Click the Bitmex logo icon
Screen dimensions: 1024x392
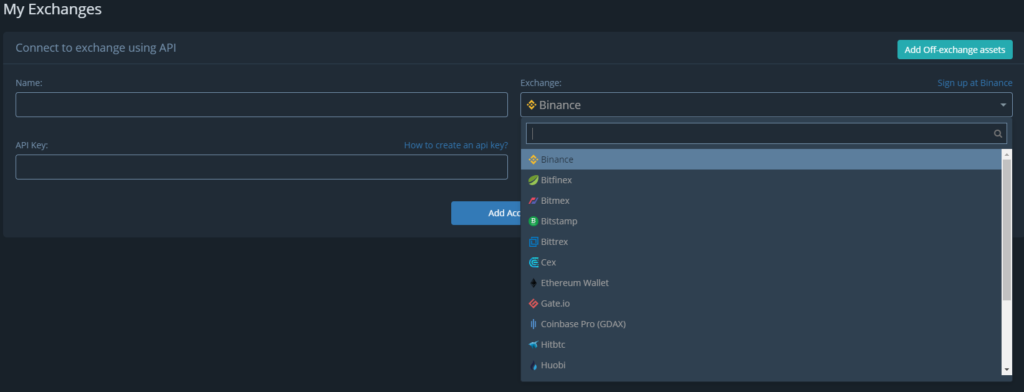click(x=533, y=201)
